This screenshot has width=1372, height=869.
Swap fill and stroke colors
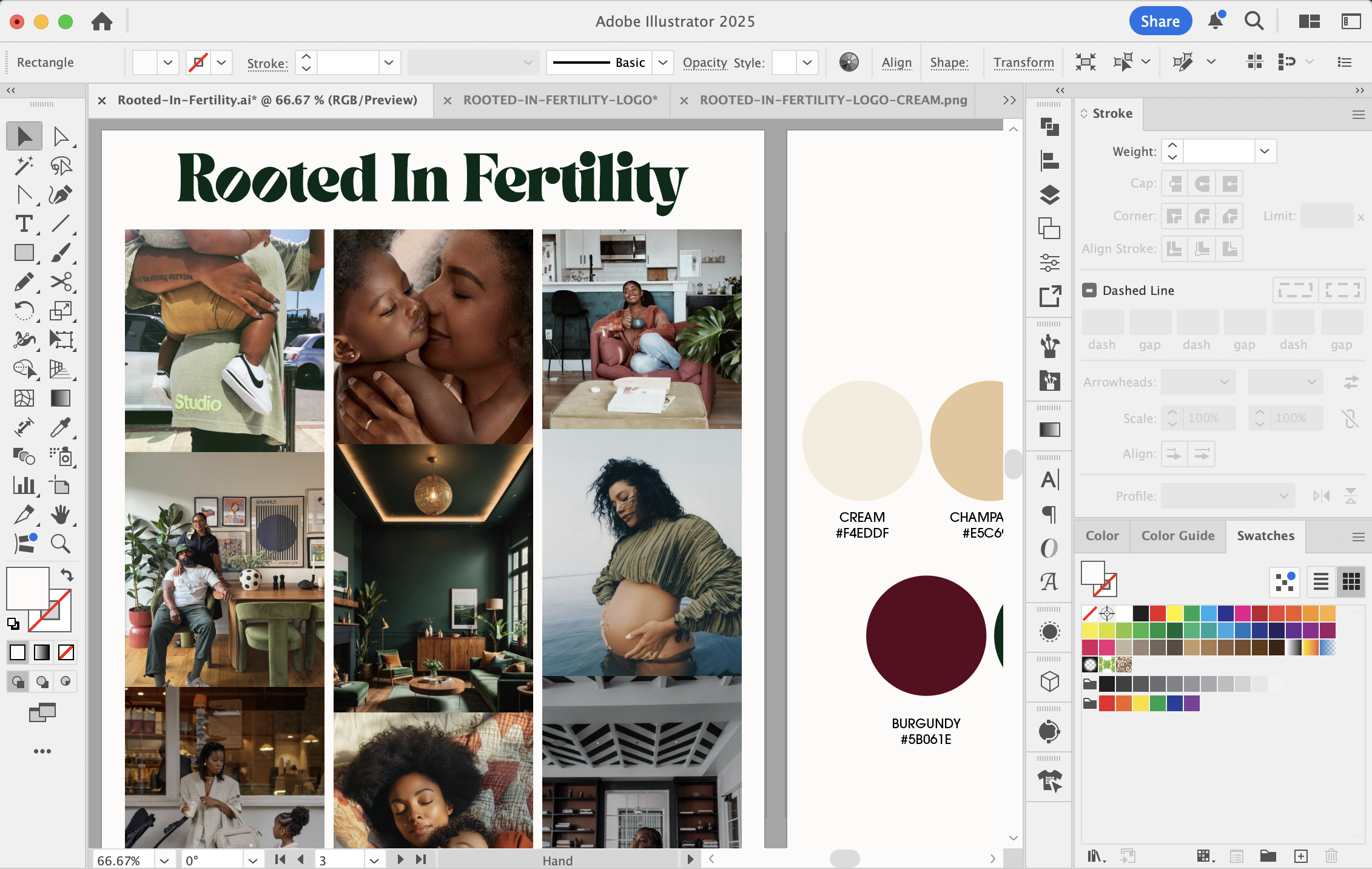click(66, 575)
